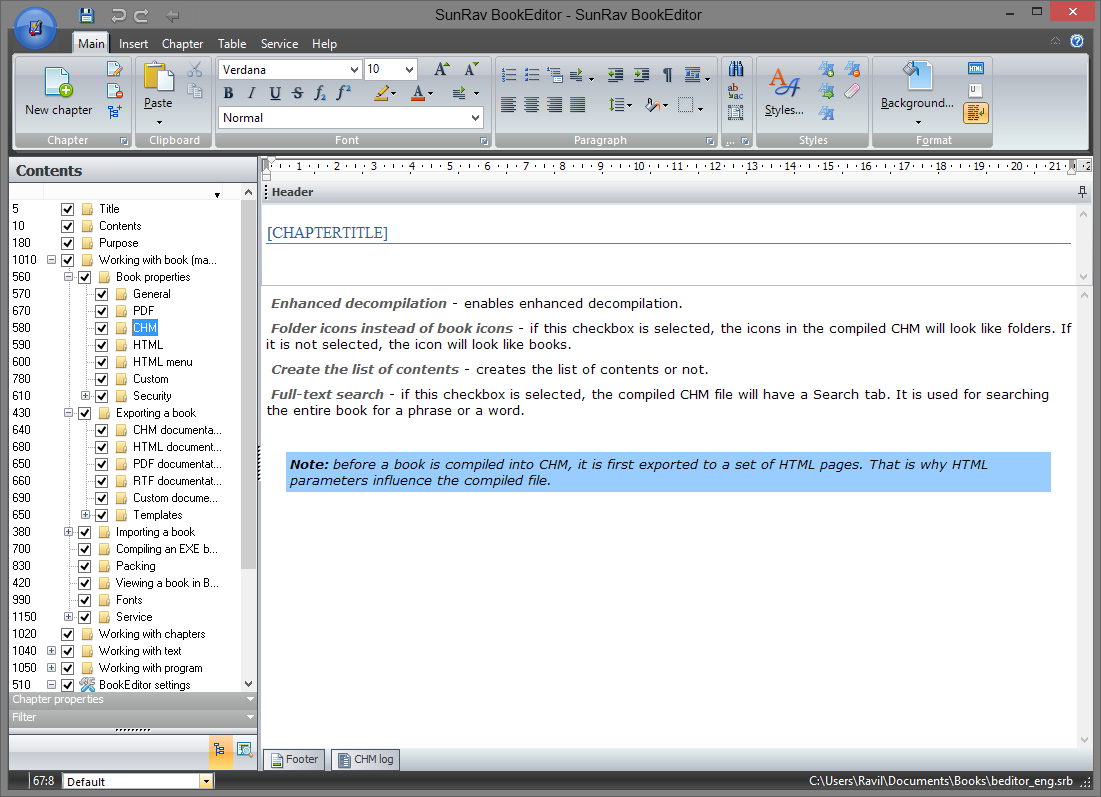Show paragraph marks with the pilcrow icon
This screenshot has width=1101, height=797.
667,74
